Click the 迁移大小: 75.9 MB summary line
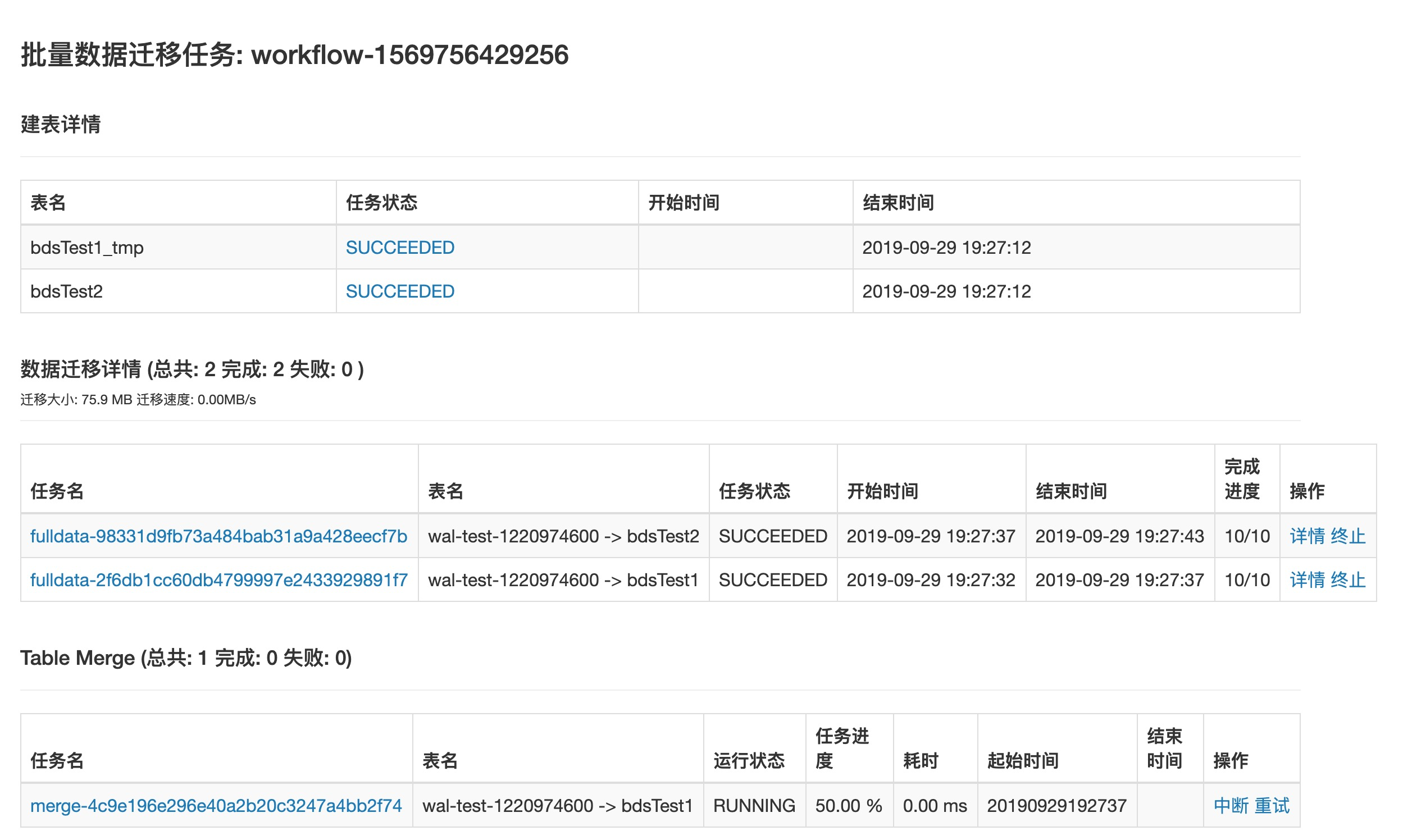1403x840 pixels. pos(138,400)
